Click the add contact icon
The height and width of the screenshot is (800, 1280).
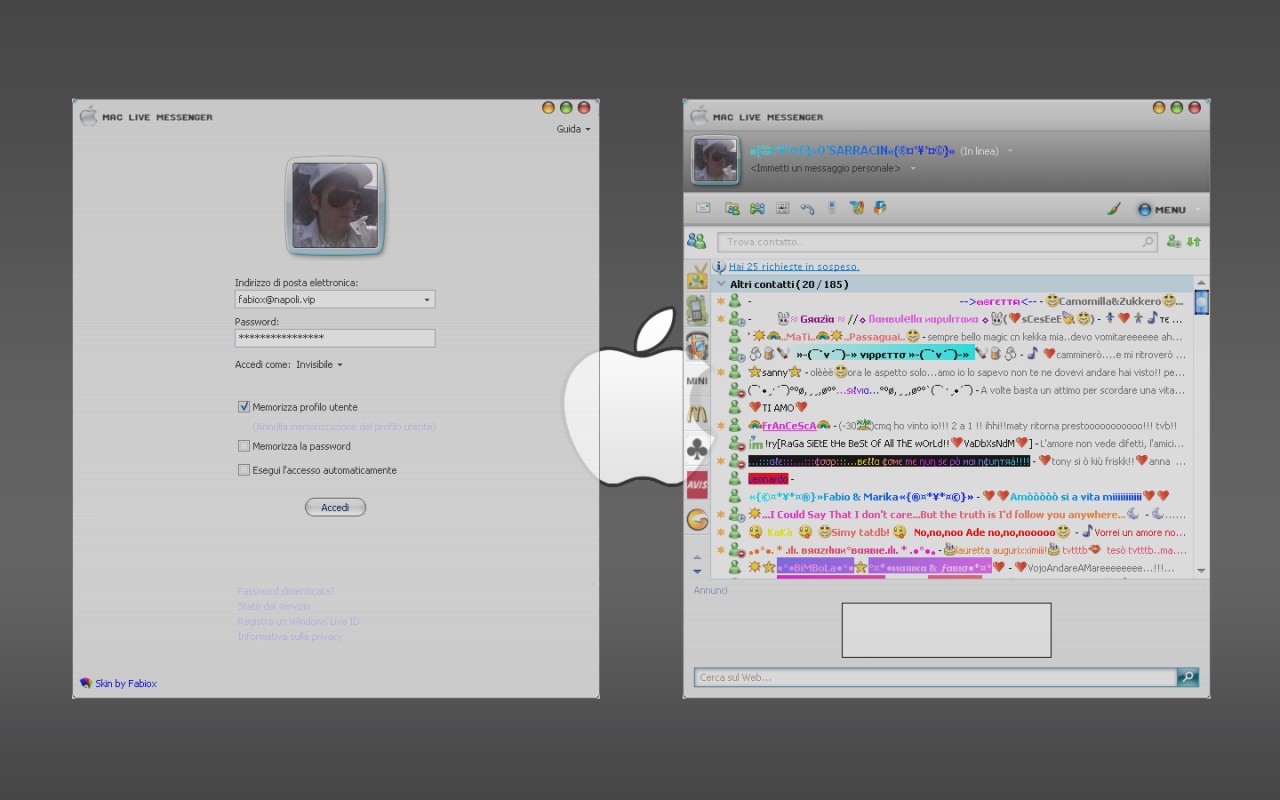coord(1174,242)
